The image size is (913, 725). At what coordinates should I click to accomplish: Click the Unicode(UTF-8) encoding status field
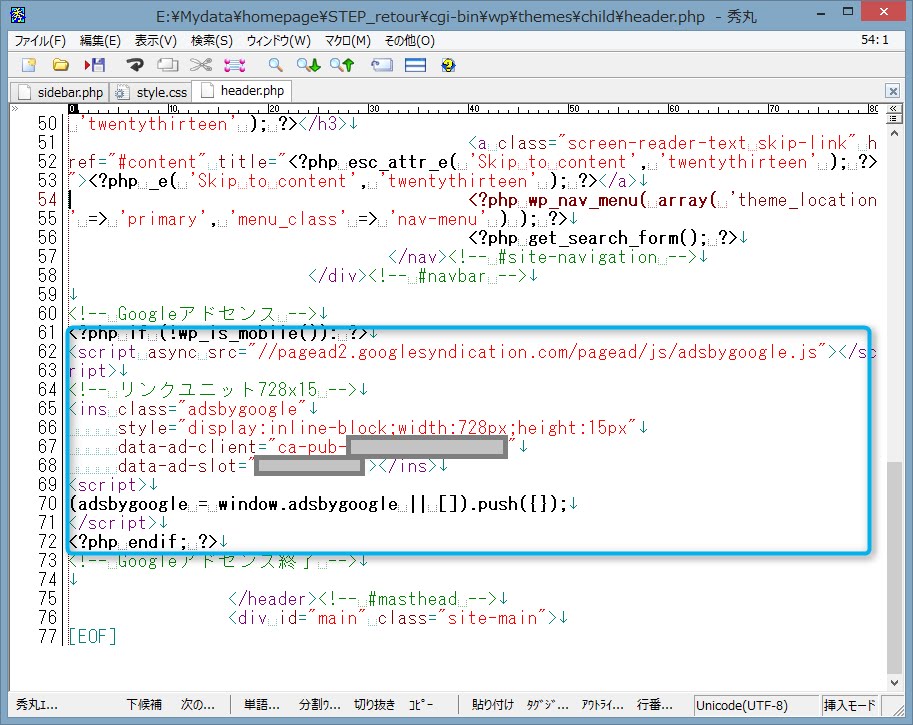[755, 705]
